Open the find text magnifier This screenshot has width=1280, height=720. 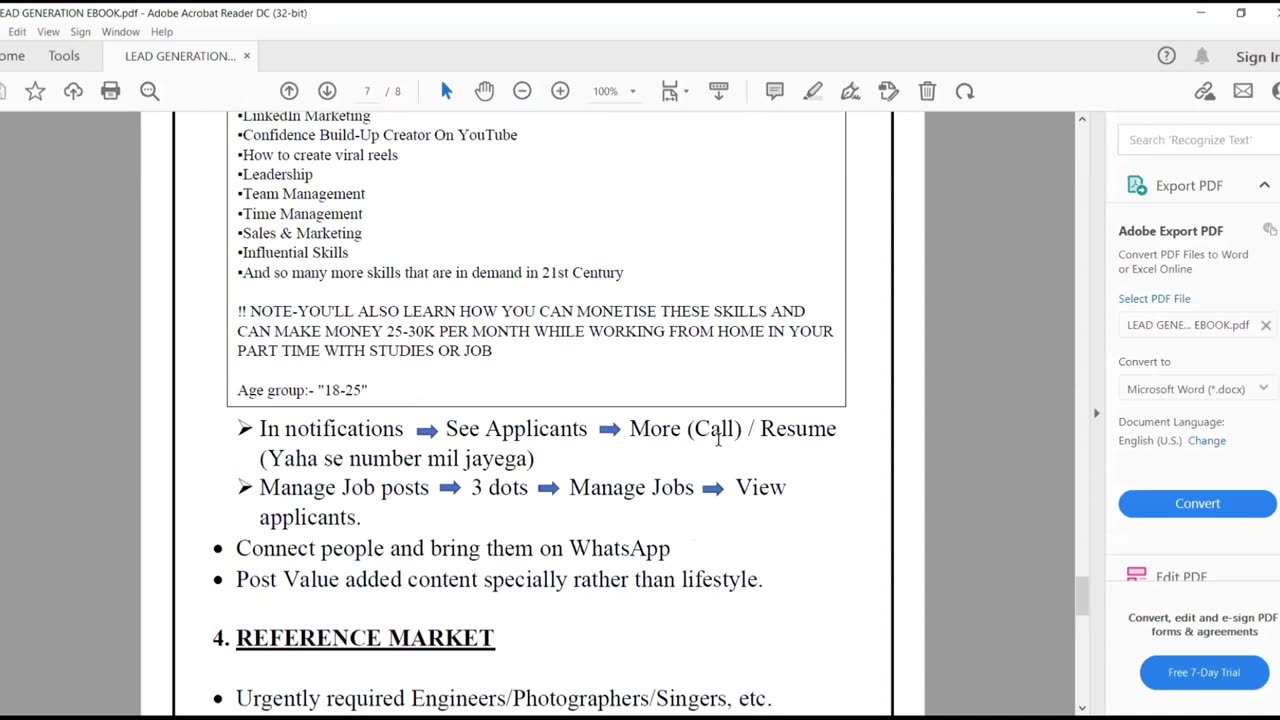click(149, 91)
